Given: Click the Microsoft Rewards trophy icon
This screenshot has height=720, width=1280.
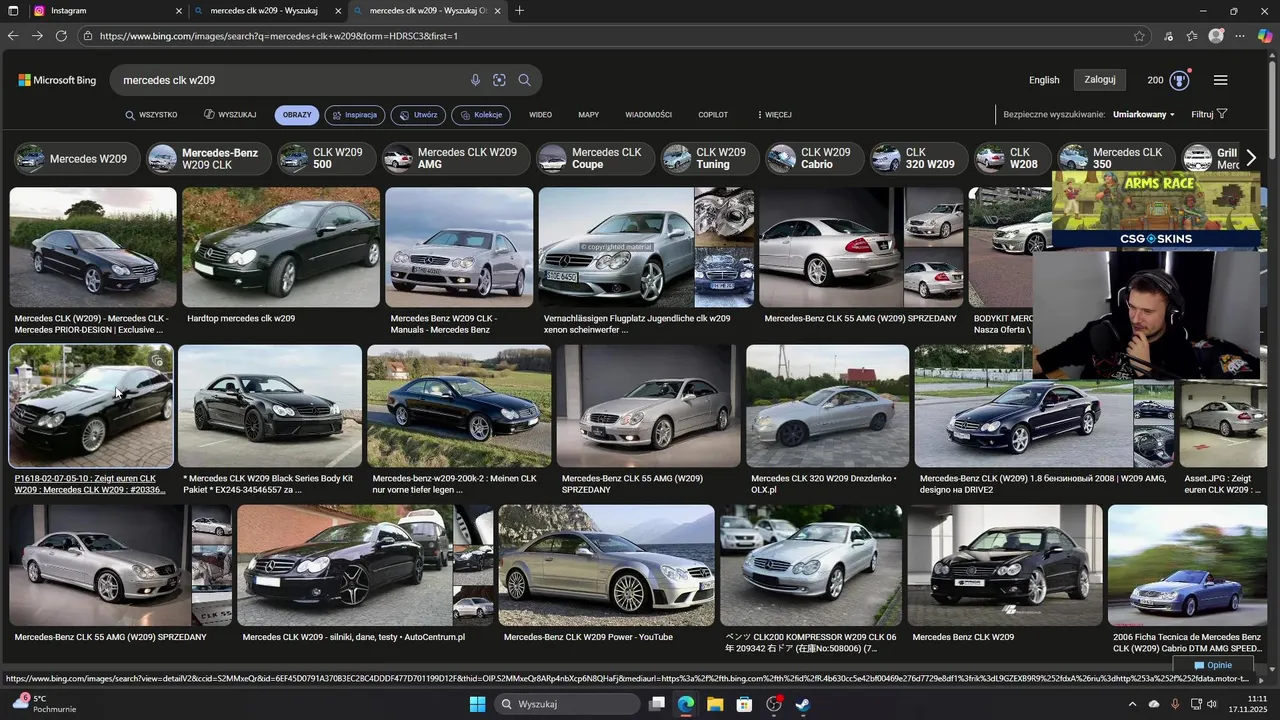Looking at the screenshot, I should pyautogui.click(x=1180, y=80).
